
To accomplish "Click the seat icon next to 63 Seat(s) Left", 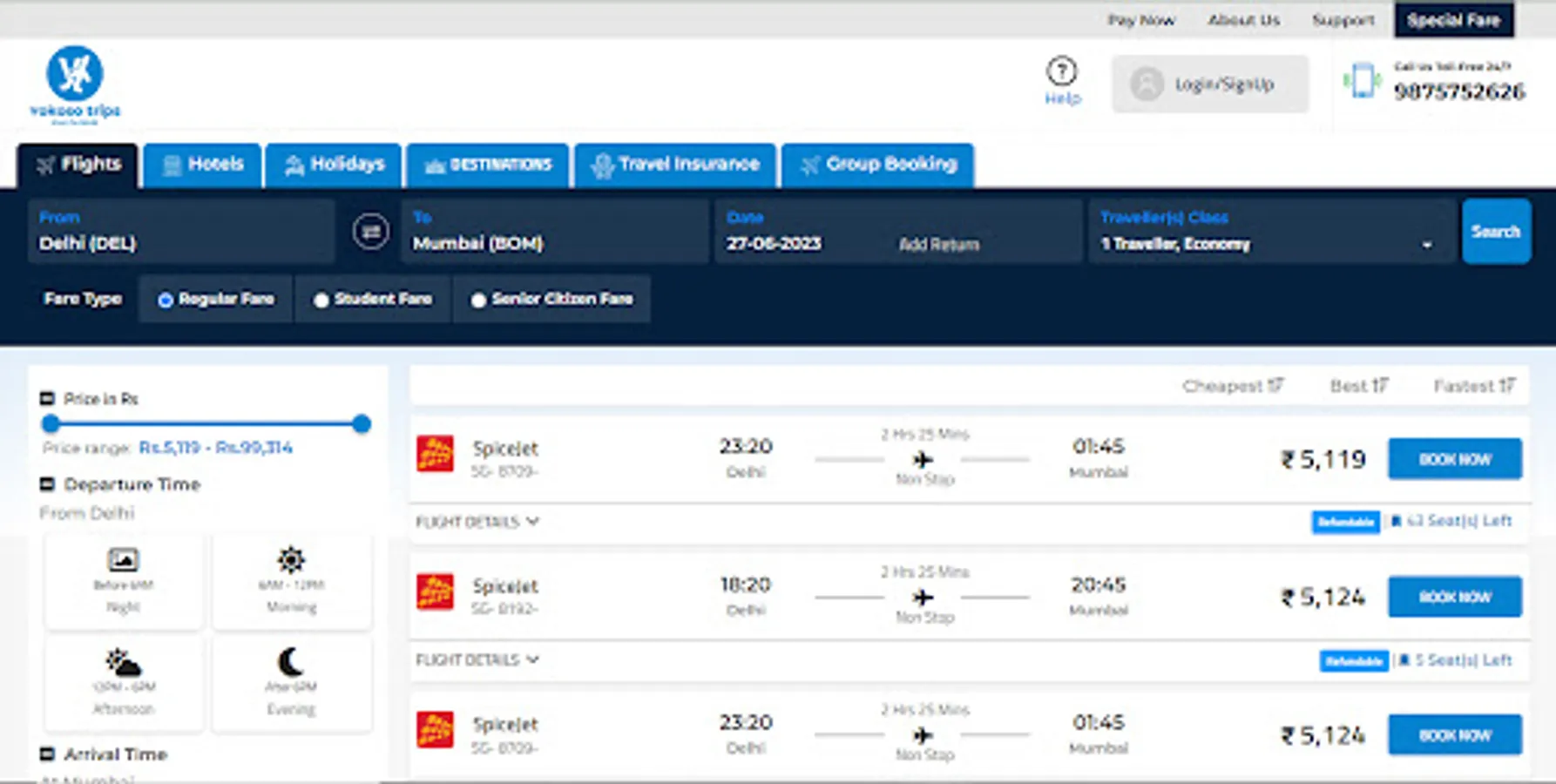I will point(1396,521).
